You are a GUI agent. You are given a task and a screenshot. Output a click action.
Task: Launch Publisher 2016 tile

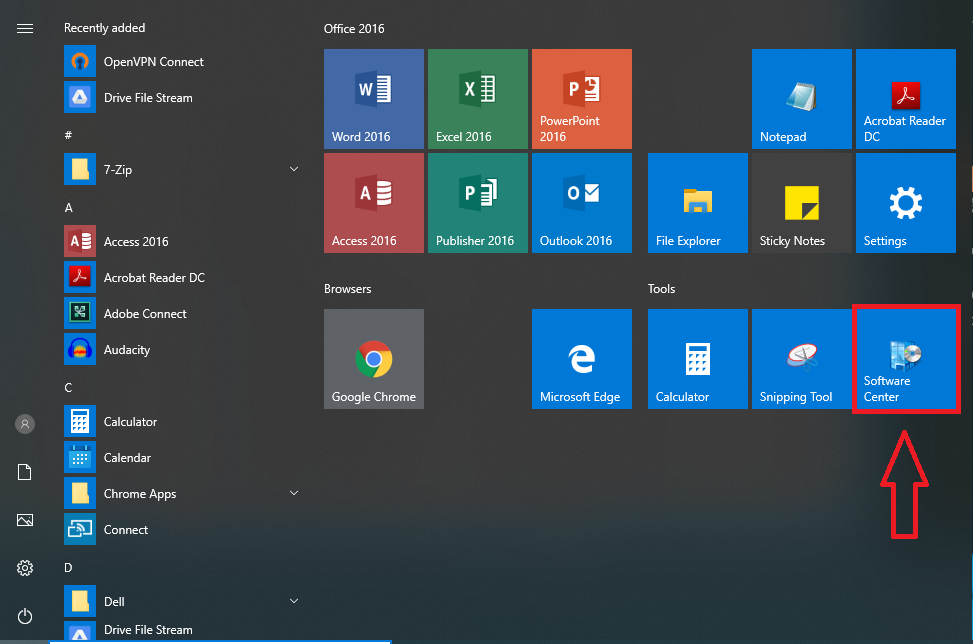(478, 203)
